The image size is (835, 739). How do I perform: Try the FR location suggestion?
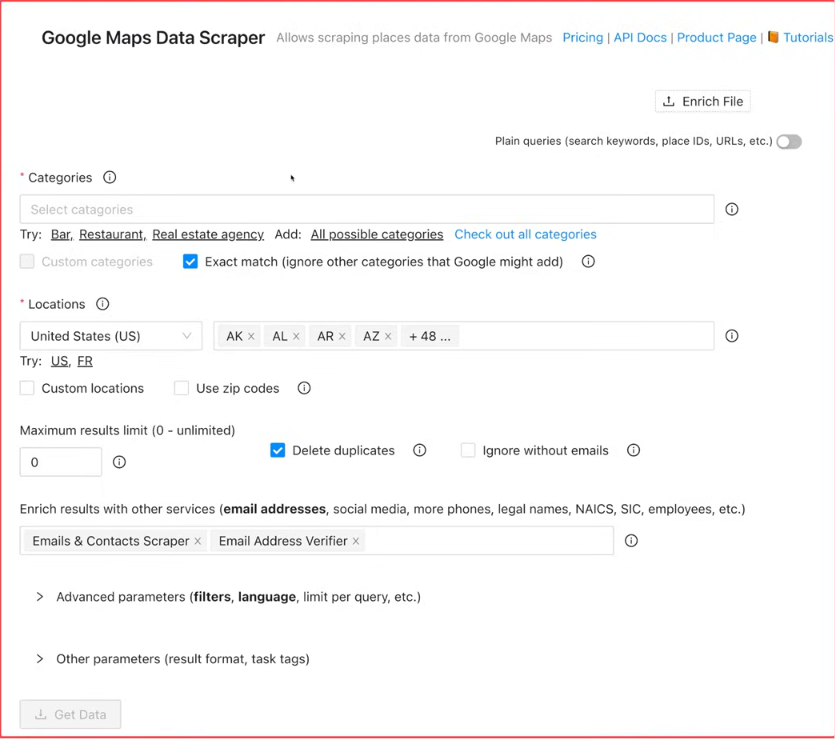(x=85, y=362)
